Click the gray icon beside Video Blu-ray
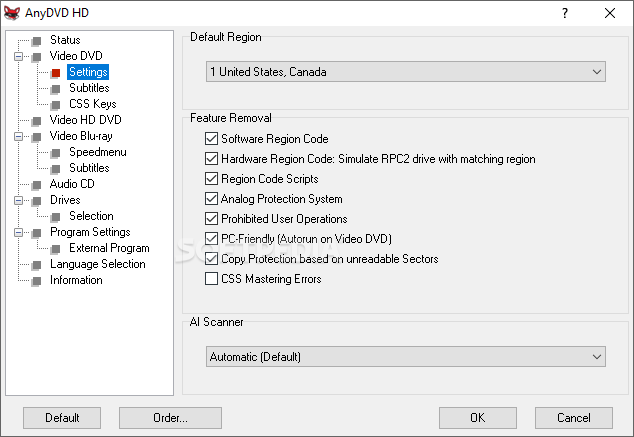634x437 pixels. (x=37, y=137)
